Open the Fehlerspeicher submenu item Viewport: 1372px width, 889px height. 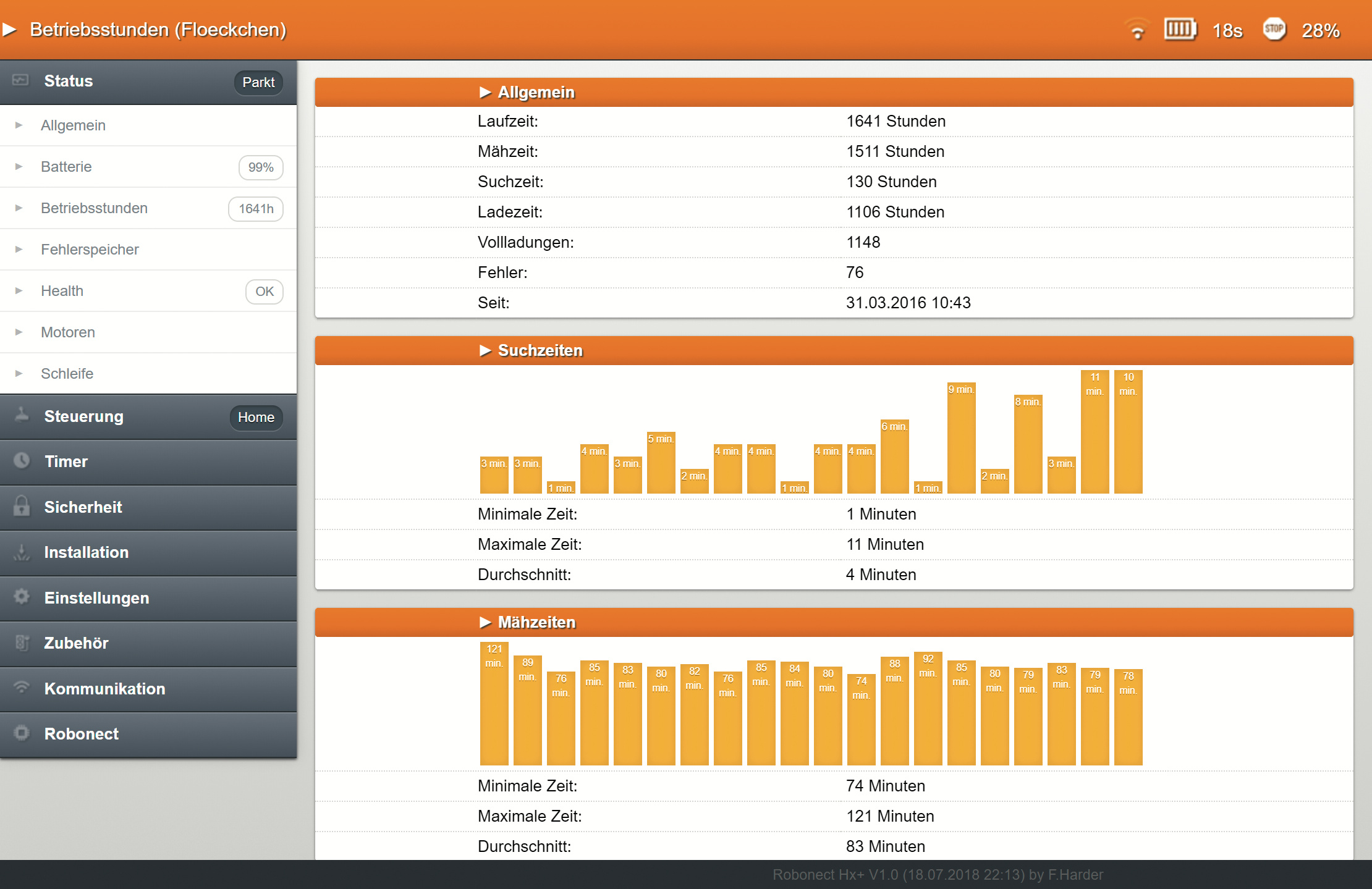[90, 250]
